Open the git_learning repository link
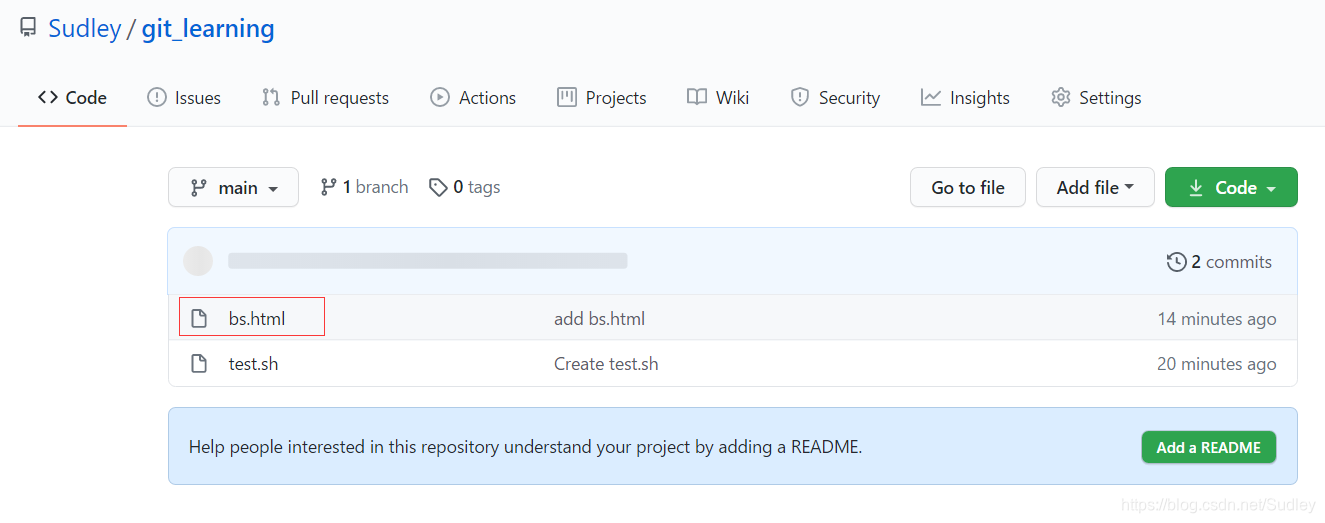The width and height of the screenshot is (1325, 523). click(x=208, y=29)
